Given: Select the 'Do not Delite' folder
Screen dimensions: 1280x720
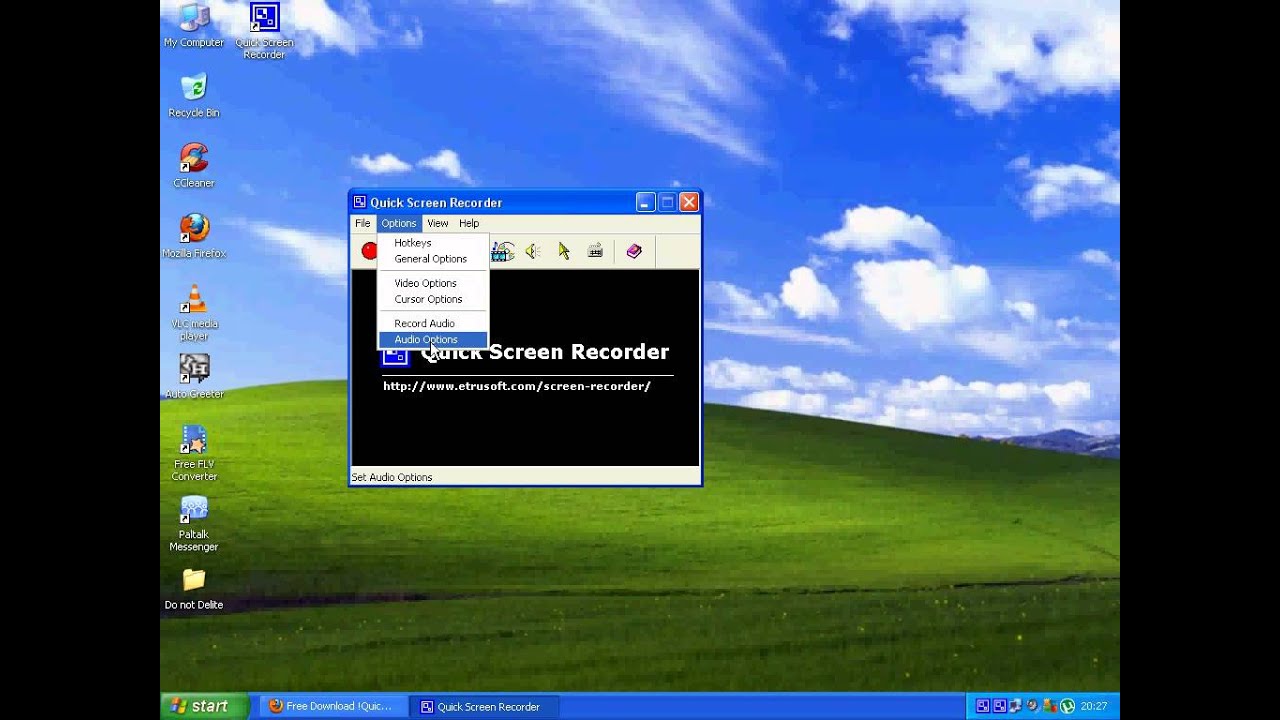Looking at the screenshot, I should pos(194,589).
